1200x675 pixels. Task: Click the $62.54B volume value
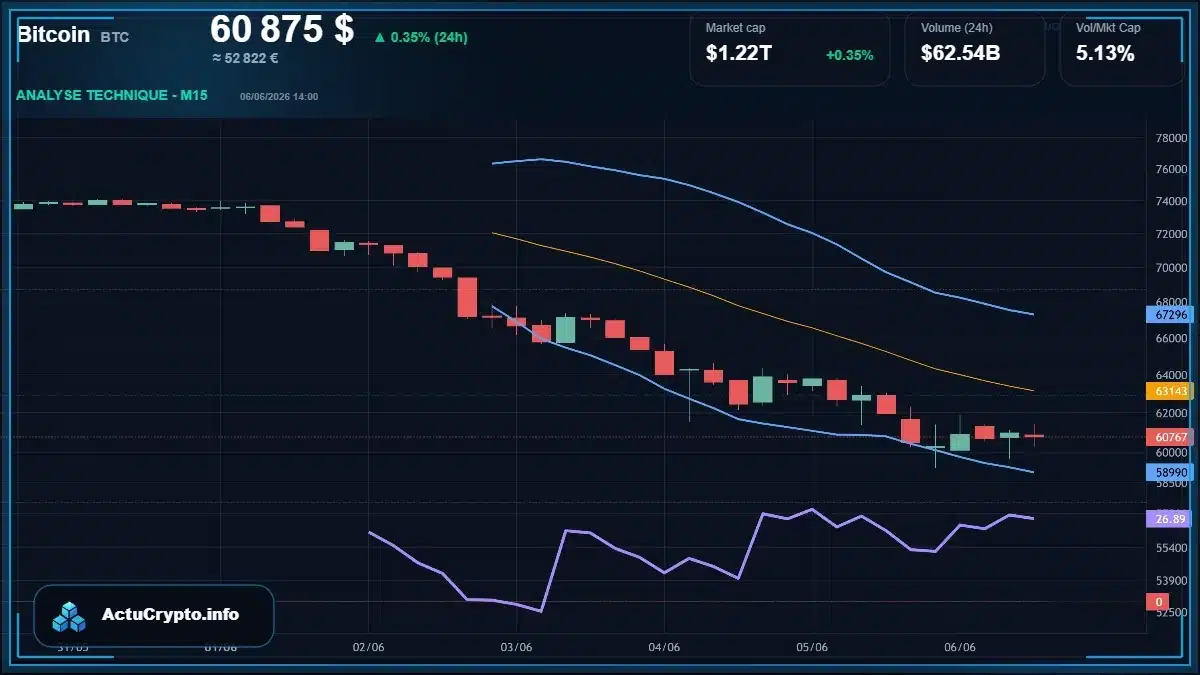tap(961, 54)
